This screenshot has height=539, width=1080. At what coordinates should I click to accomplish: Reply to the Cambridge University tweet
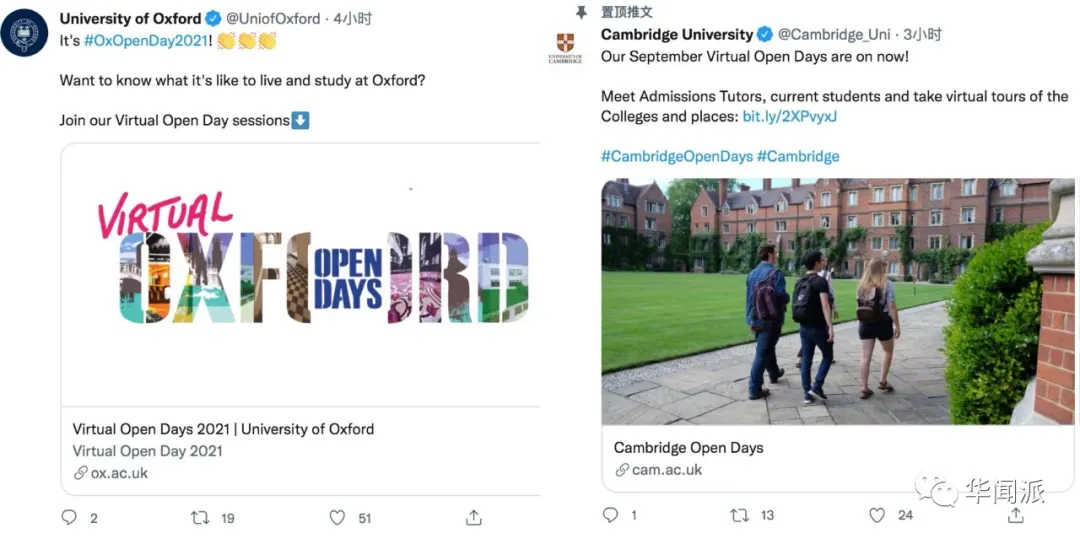point(610,515)
